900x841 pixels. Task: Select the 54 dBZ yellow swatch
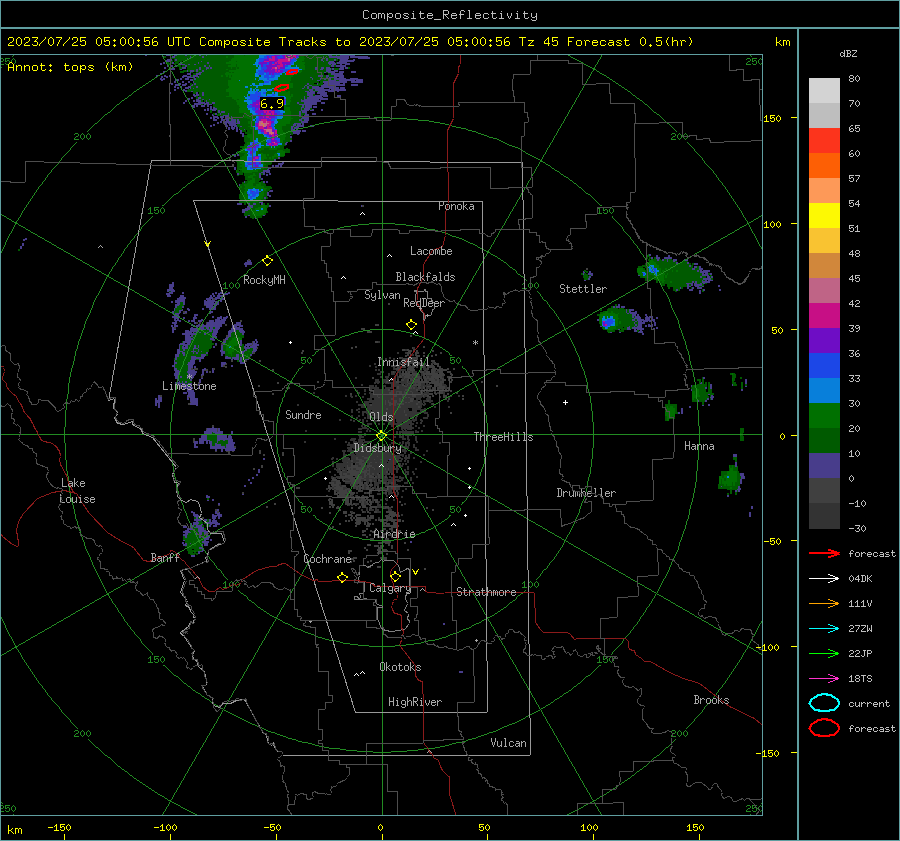(x=824, y=215)
